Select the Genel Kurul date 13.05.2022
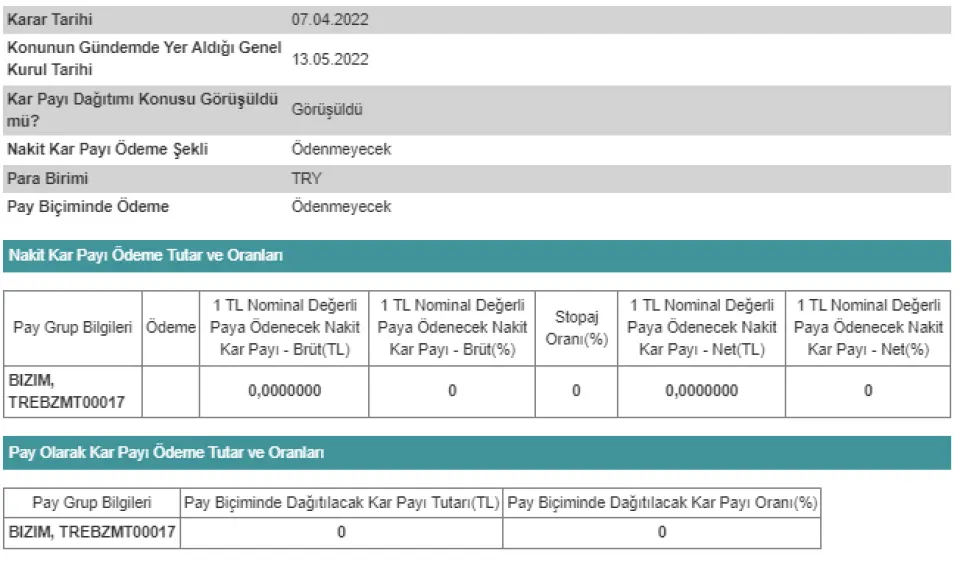The height and width of the screenshot is (564, 960). [x=330, y=60]
